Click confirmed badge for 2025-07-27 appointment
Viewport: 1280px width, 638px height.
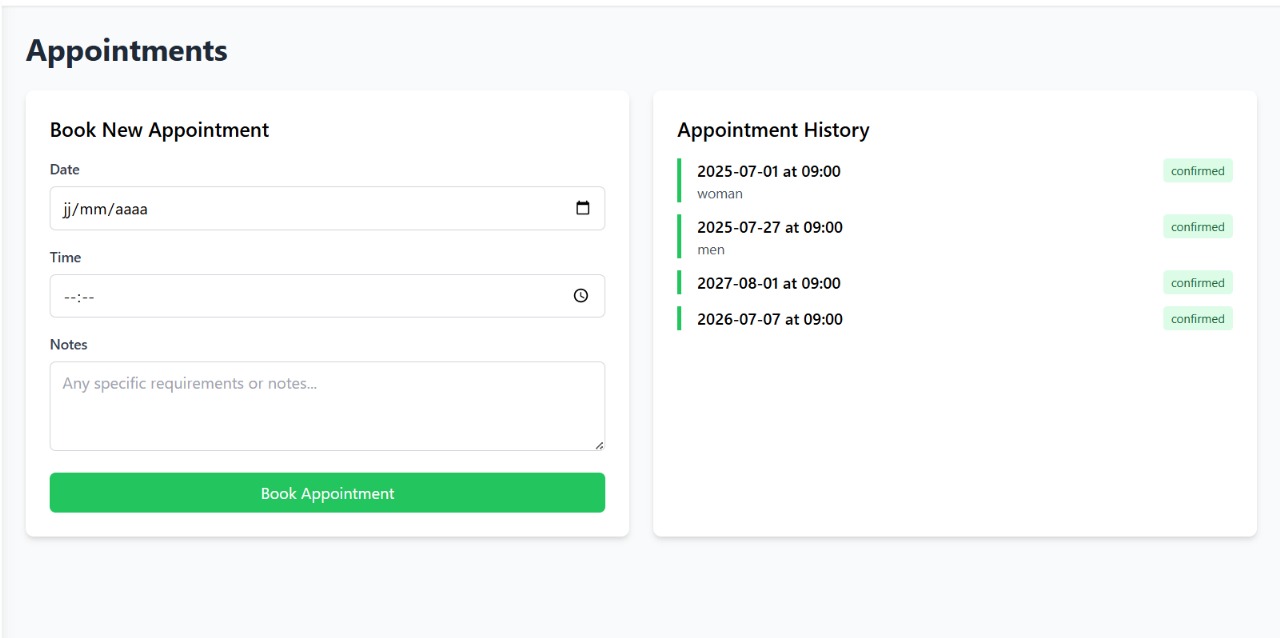point(1198,227)
